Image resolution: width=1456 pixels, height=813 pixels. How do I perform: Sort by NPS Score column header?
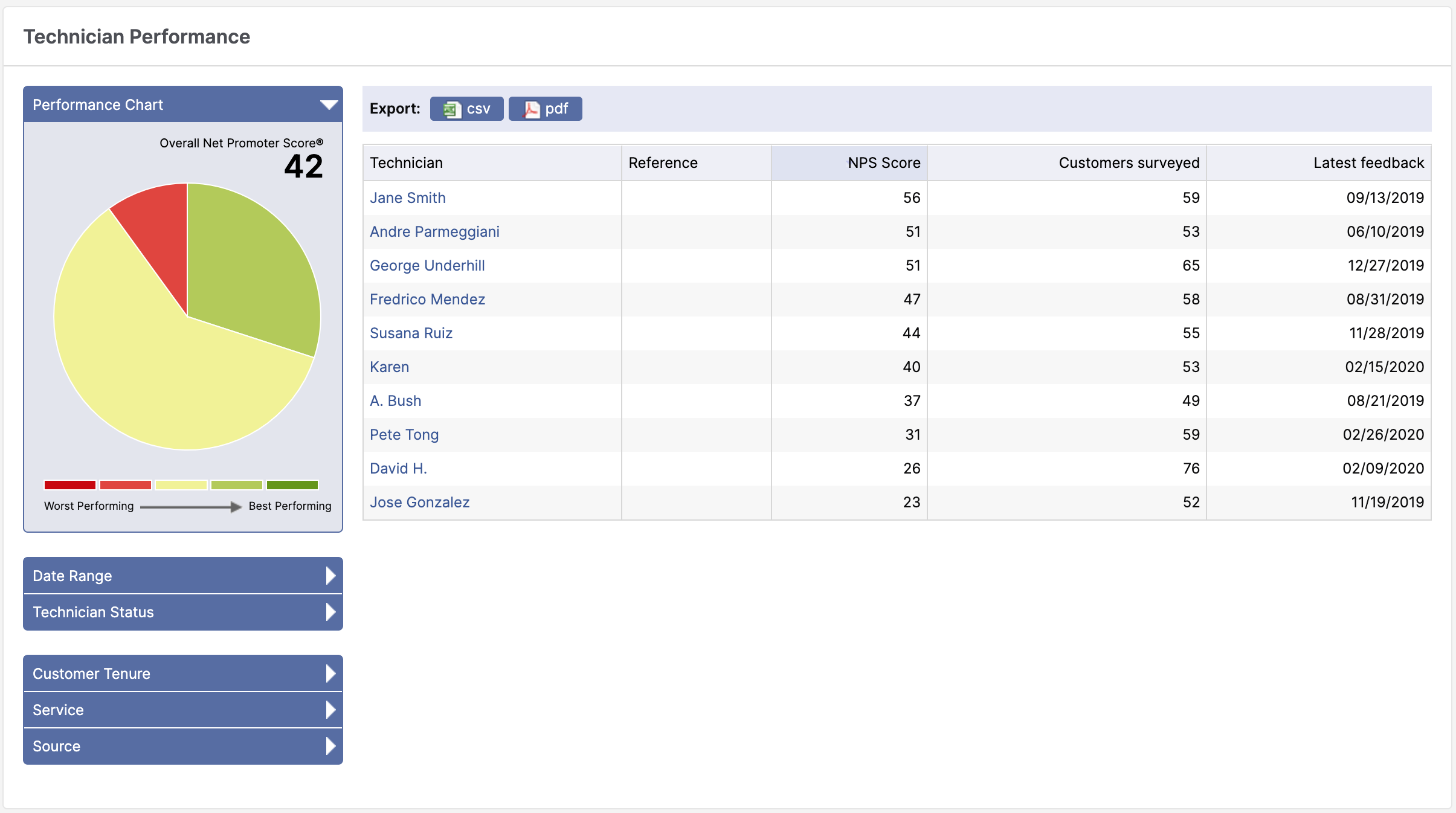point(849,162)
